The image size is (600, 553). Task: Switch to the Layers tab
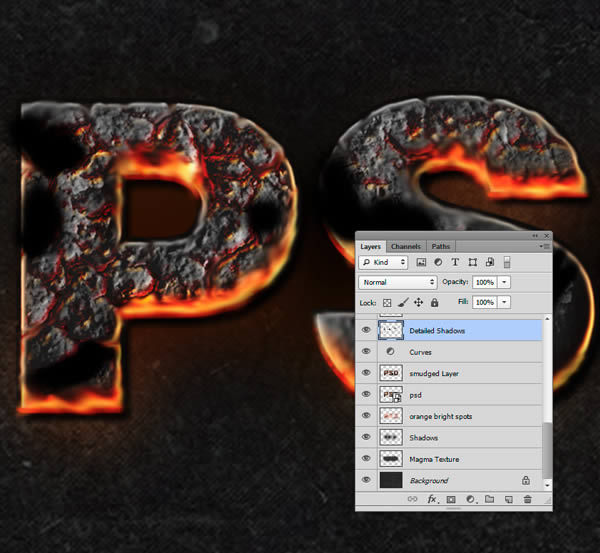[x=370, y=246]
